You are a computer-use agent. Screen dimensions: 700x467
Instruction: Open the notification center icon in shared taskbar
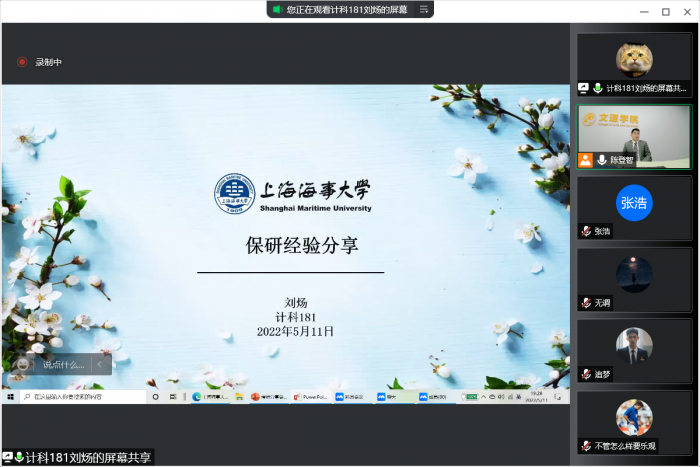pyautogui.click(x=558, y=396)
